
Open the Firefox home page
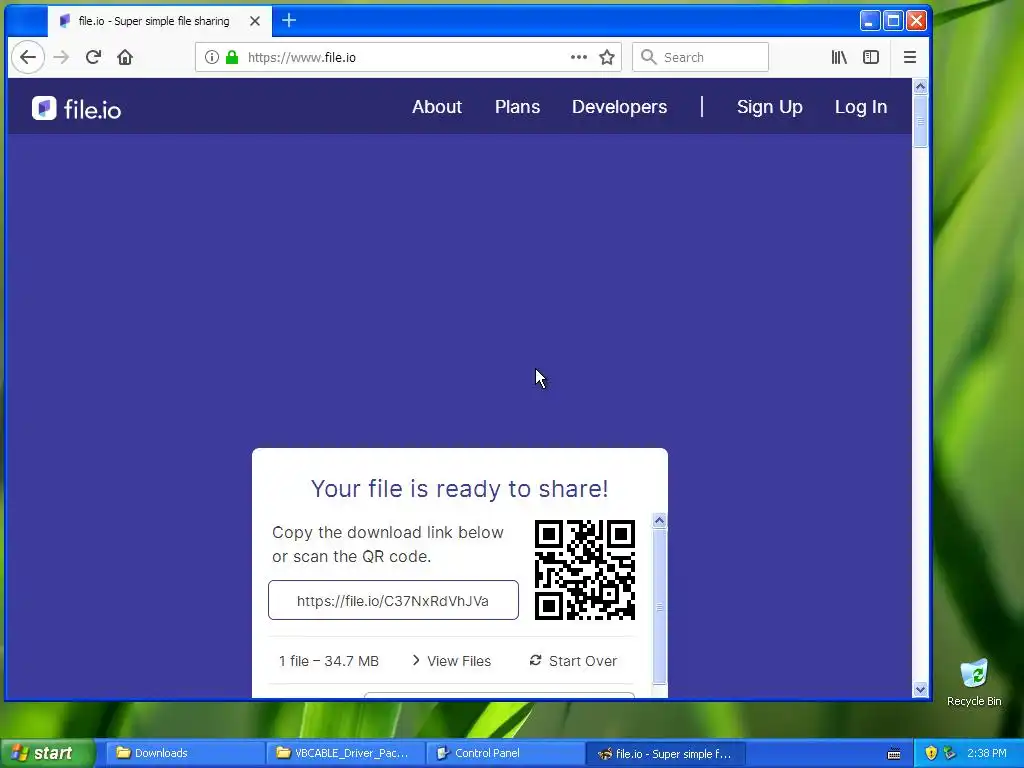coord(125,57)
